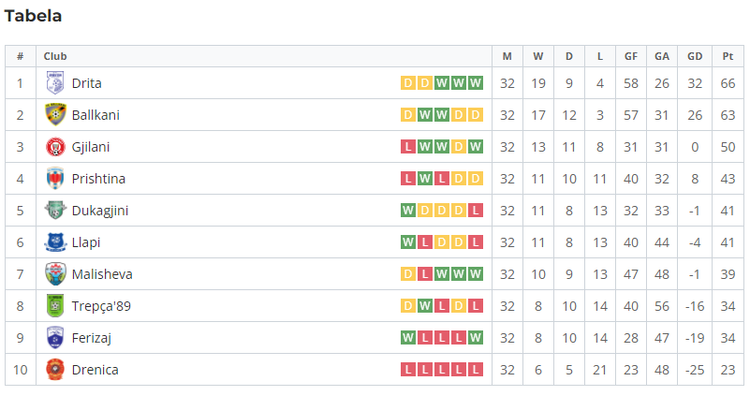Click Drita's latest green W result box
The image size is (750, 395).
(475, 83)
